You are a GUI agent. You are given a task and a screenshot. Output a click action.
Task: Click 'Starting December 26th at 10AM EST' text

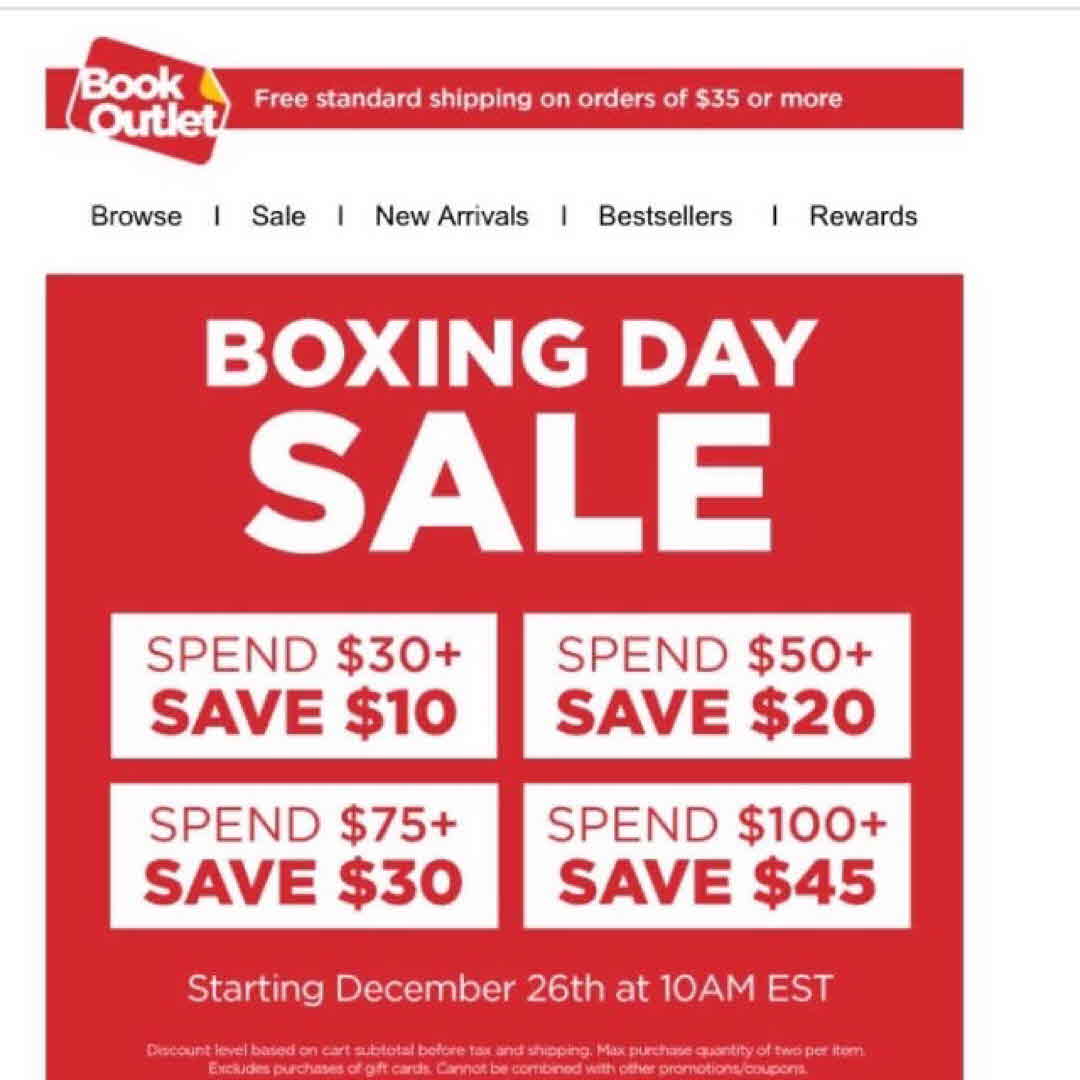[509, 989]
